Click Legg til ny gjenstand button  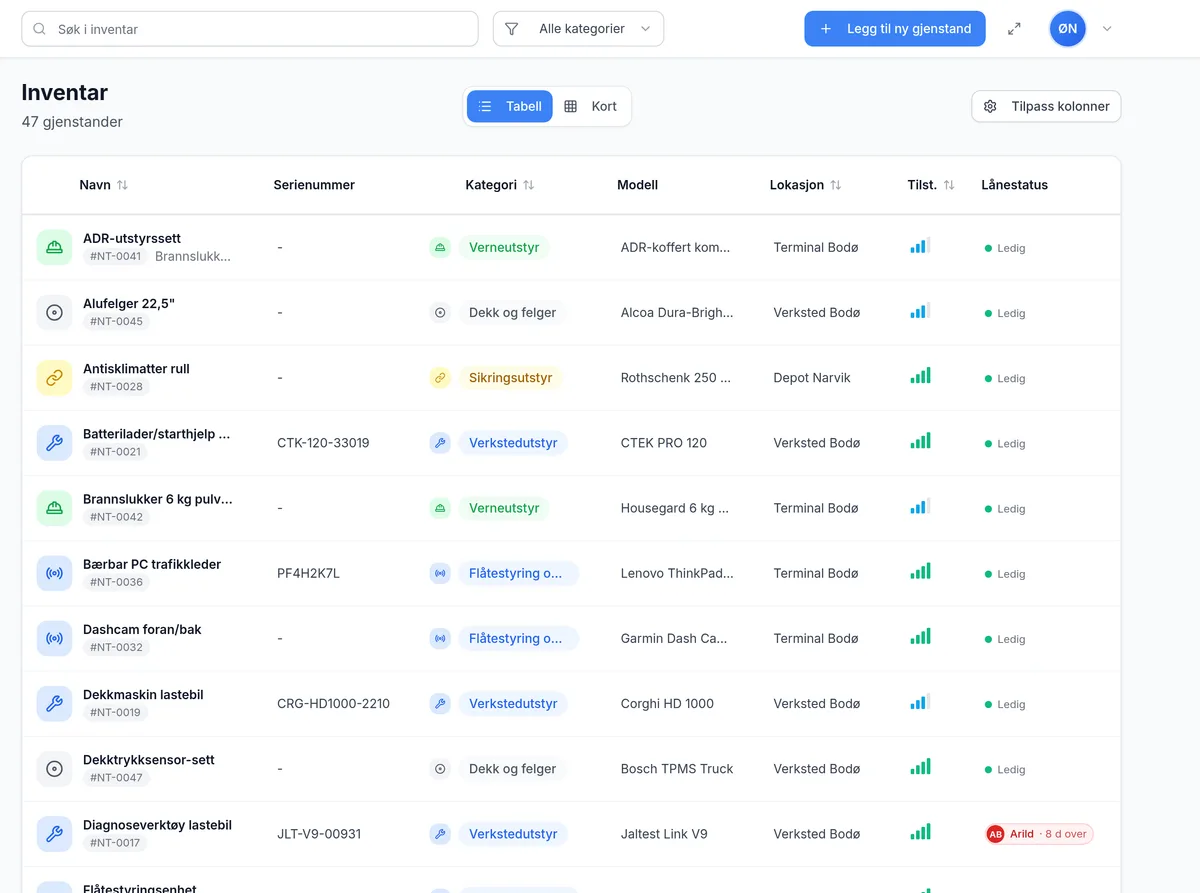pos(895,29)
